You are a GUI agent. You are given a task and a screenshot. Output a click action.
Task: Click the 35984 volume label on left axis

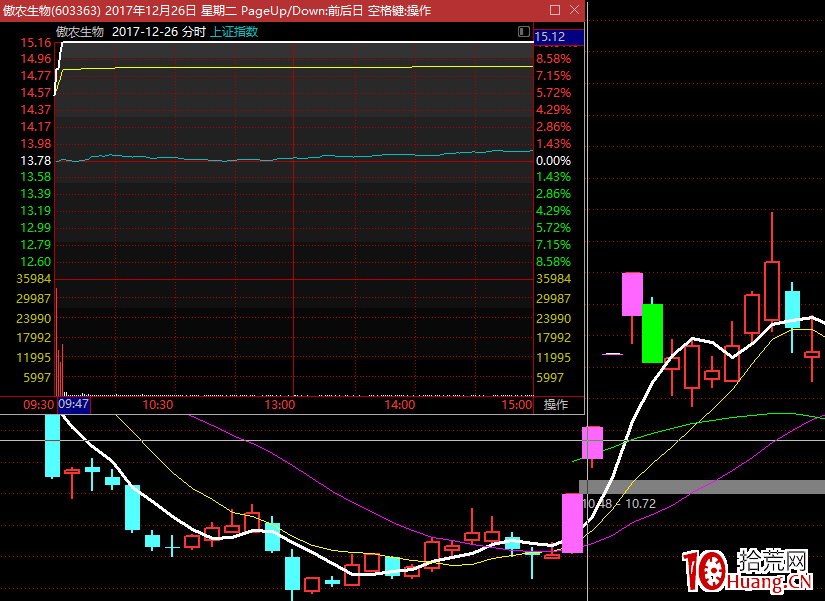(x=34, y=278)
